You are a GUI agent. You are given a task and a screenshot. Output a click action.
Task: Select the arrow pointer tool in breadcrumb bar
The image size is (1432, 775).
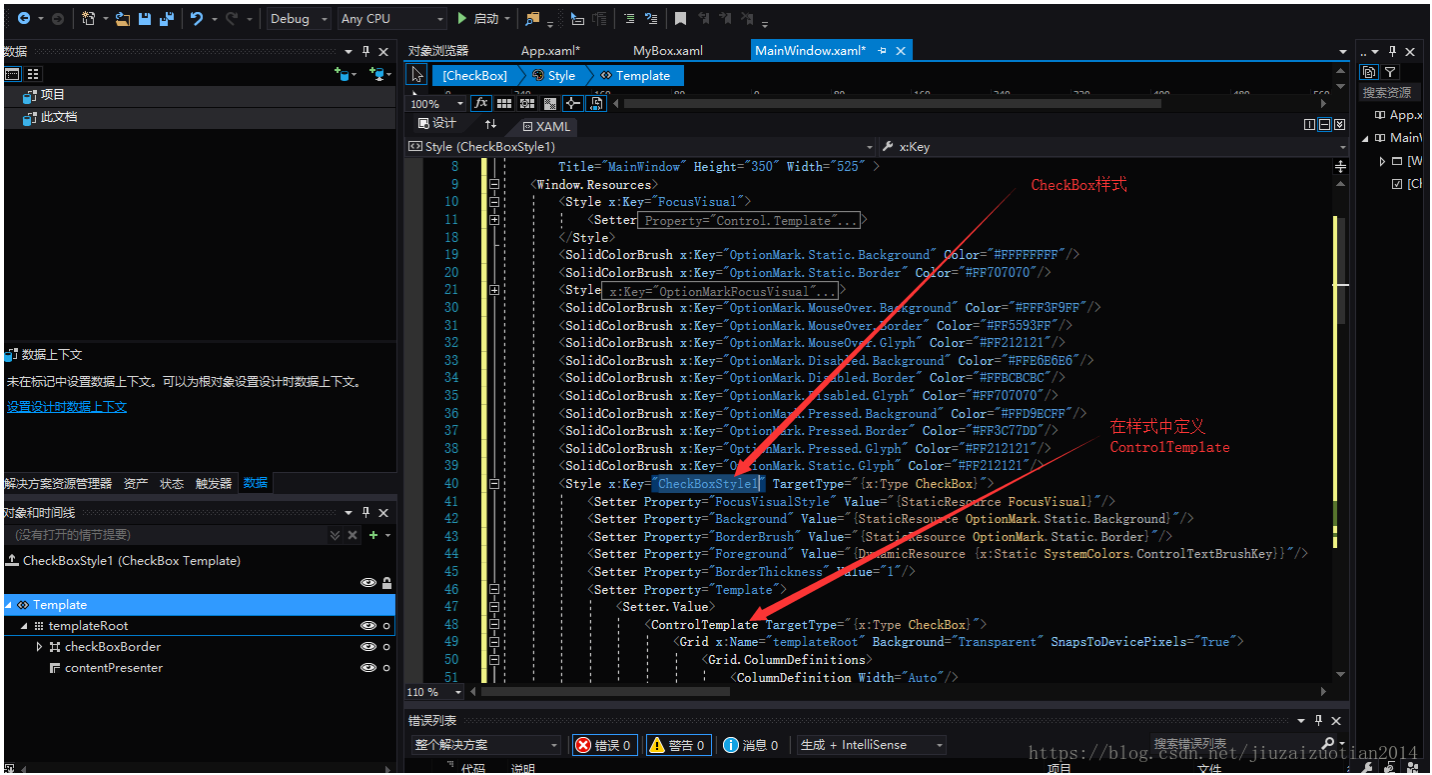point(417,75)
